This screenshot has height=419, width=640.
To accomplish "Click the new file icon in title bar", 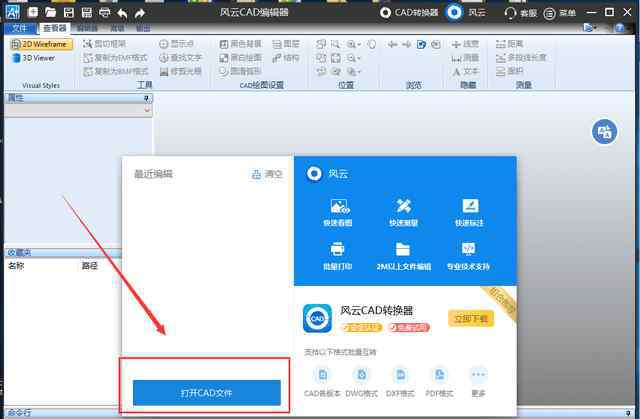I will tap(33, 13).
